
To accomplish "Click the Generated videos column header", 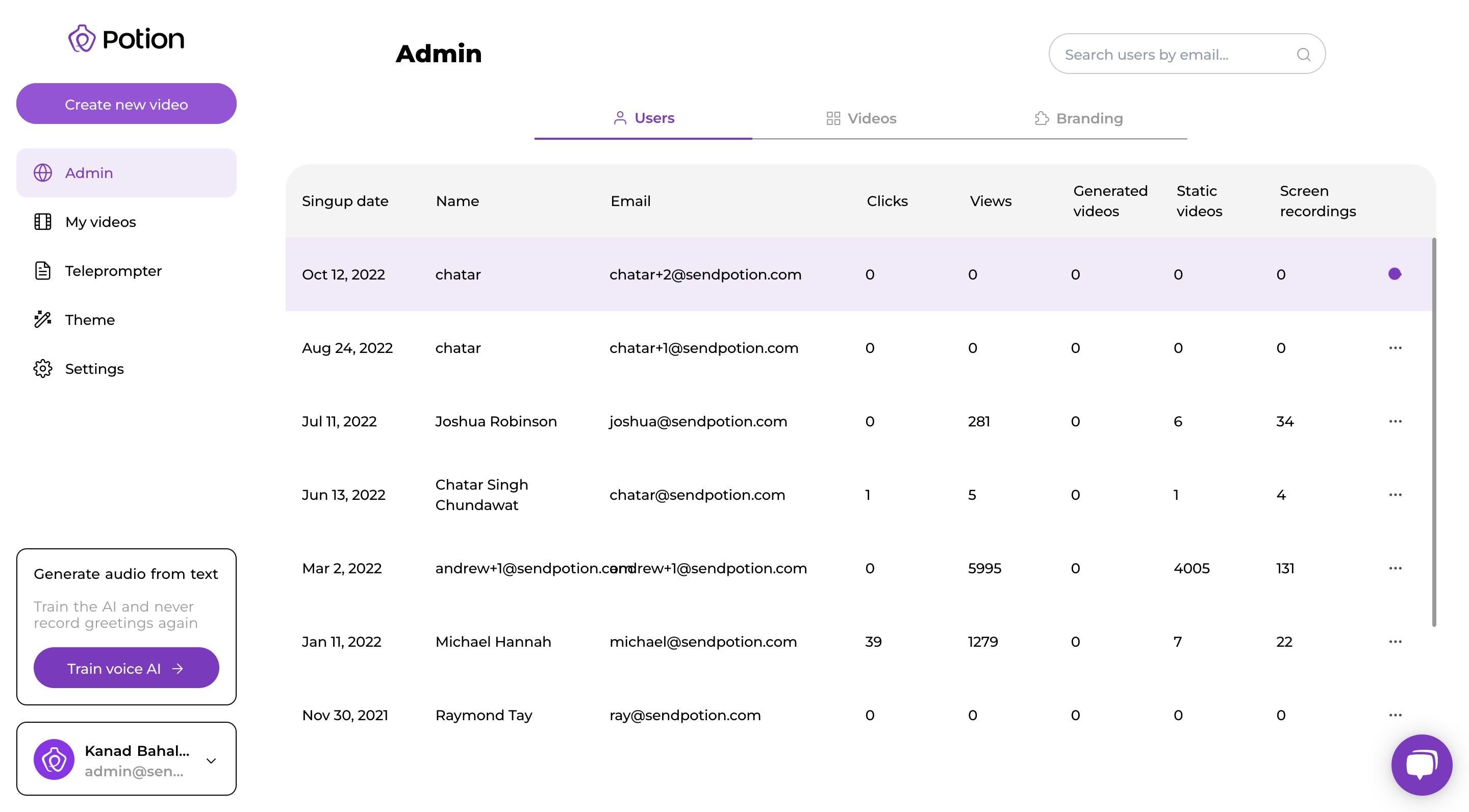I will coord(1110,201).
